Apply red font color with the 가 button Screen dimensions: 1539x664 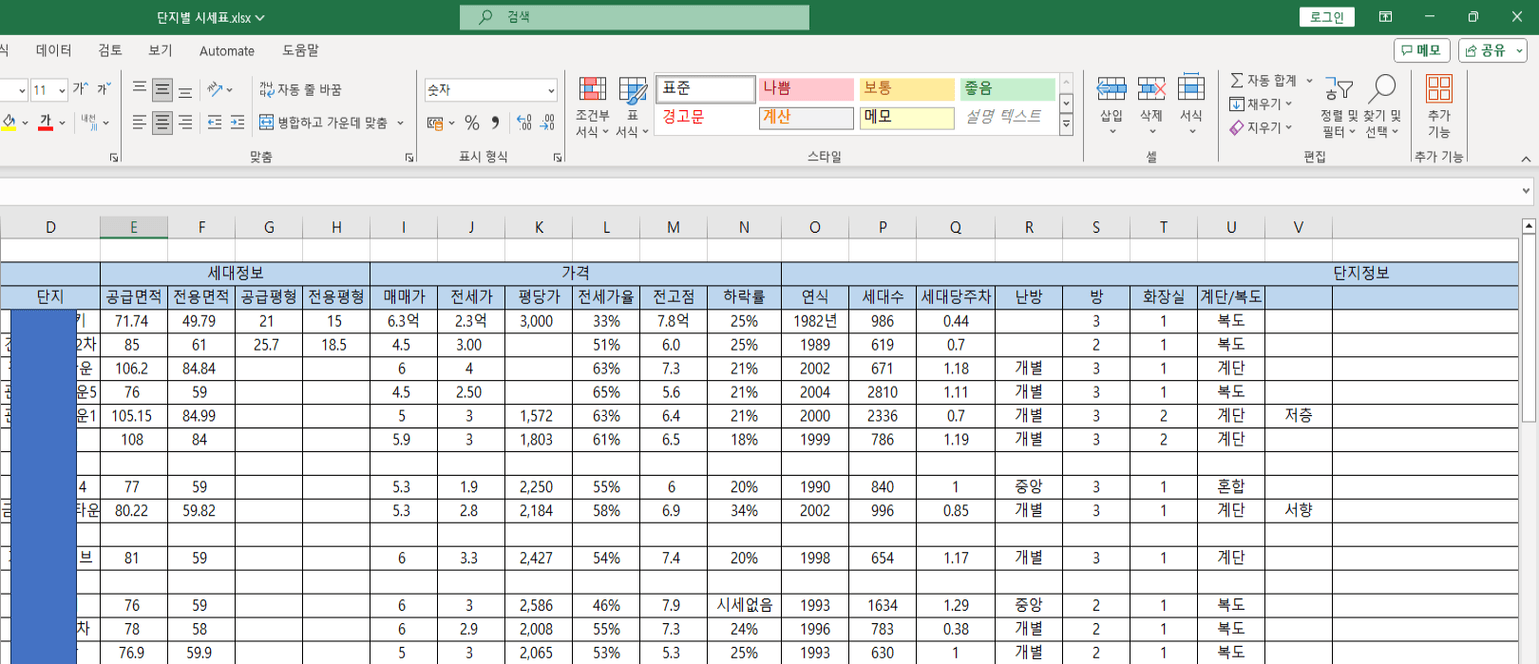[45, 123]
